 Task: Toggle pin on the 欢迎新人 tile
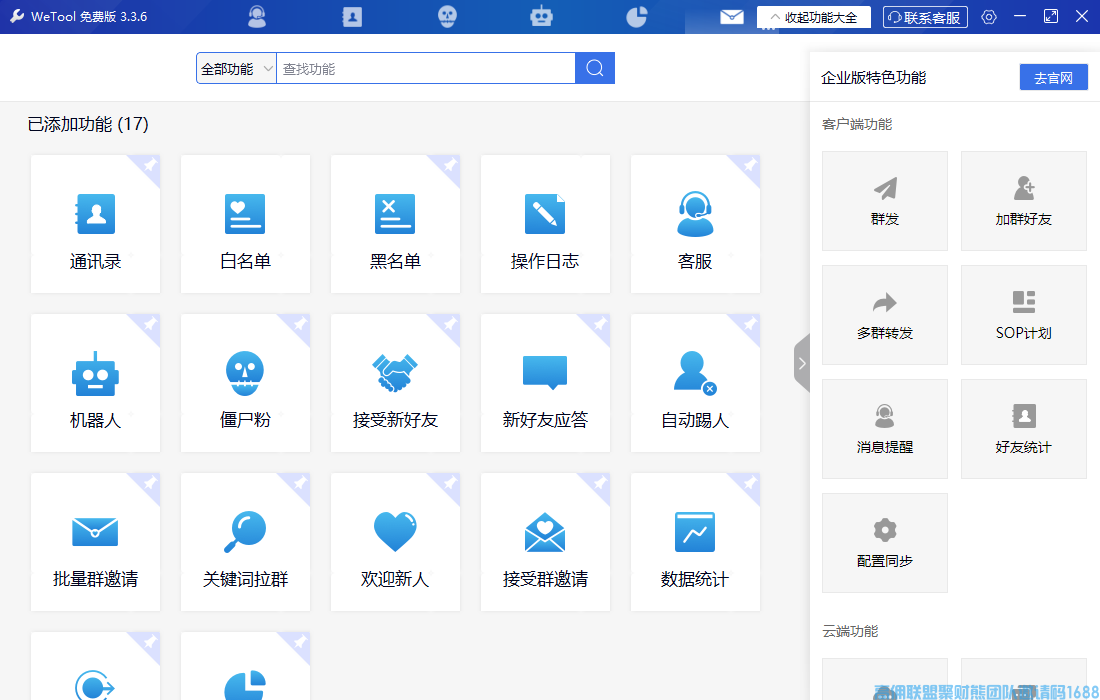click(449, 483)
